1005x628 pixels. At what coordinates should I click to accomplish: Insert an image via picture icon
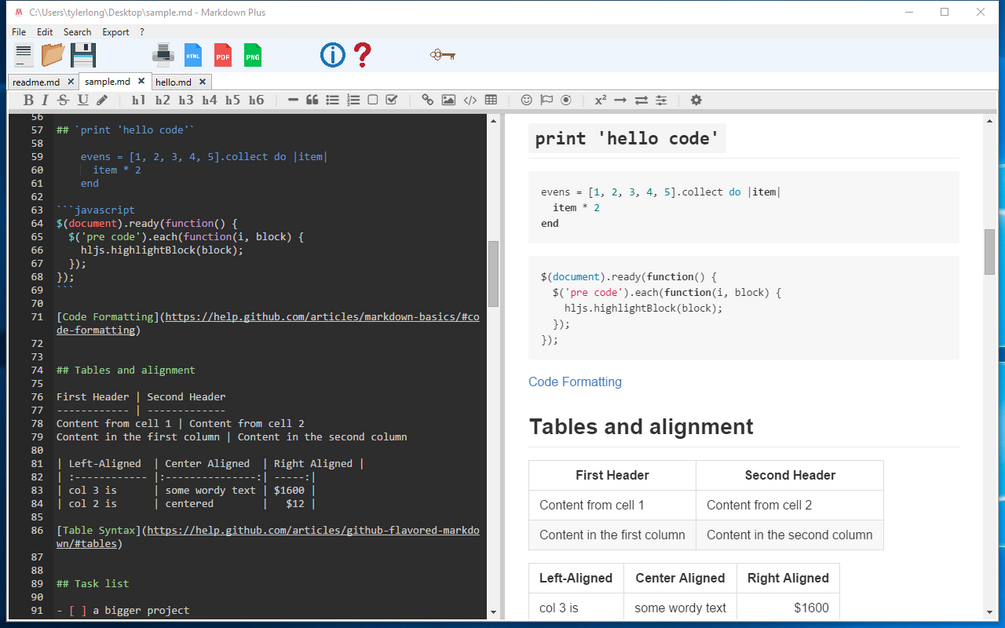click(449, 100)
